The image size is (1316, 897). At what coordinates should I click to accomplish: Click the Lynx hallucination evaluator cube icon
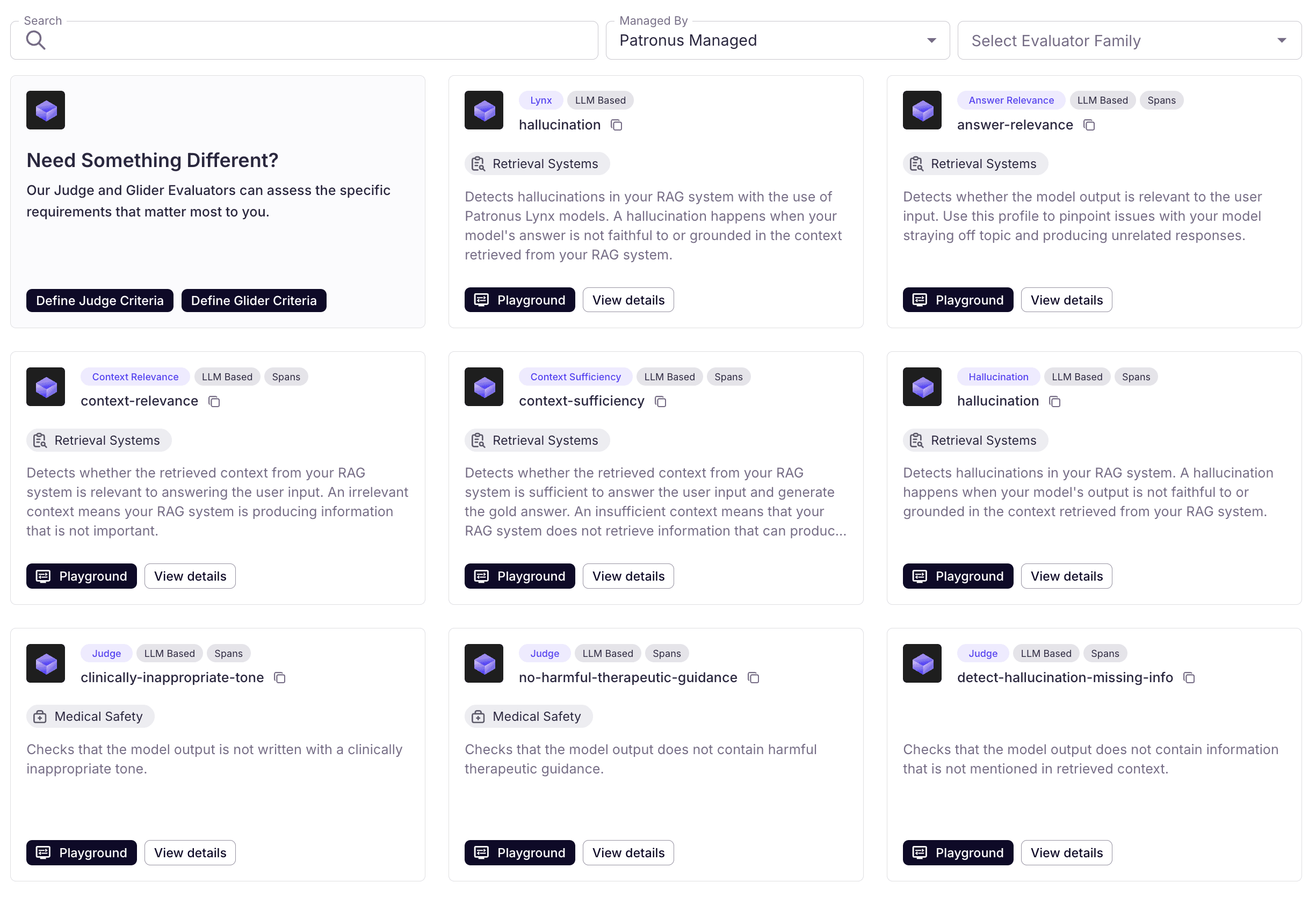coord(483,111)
